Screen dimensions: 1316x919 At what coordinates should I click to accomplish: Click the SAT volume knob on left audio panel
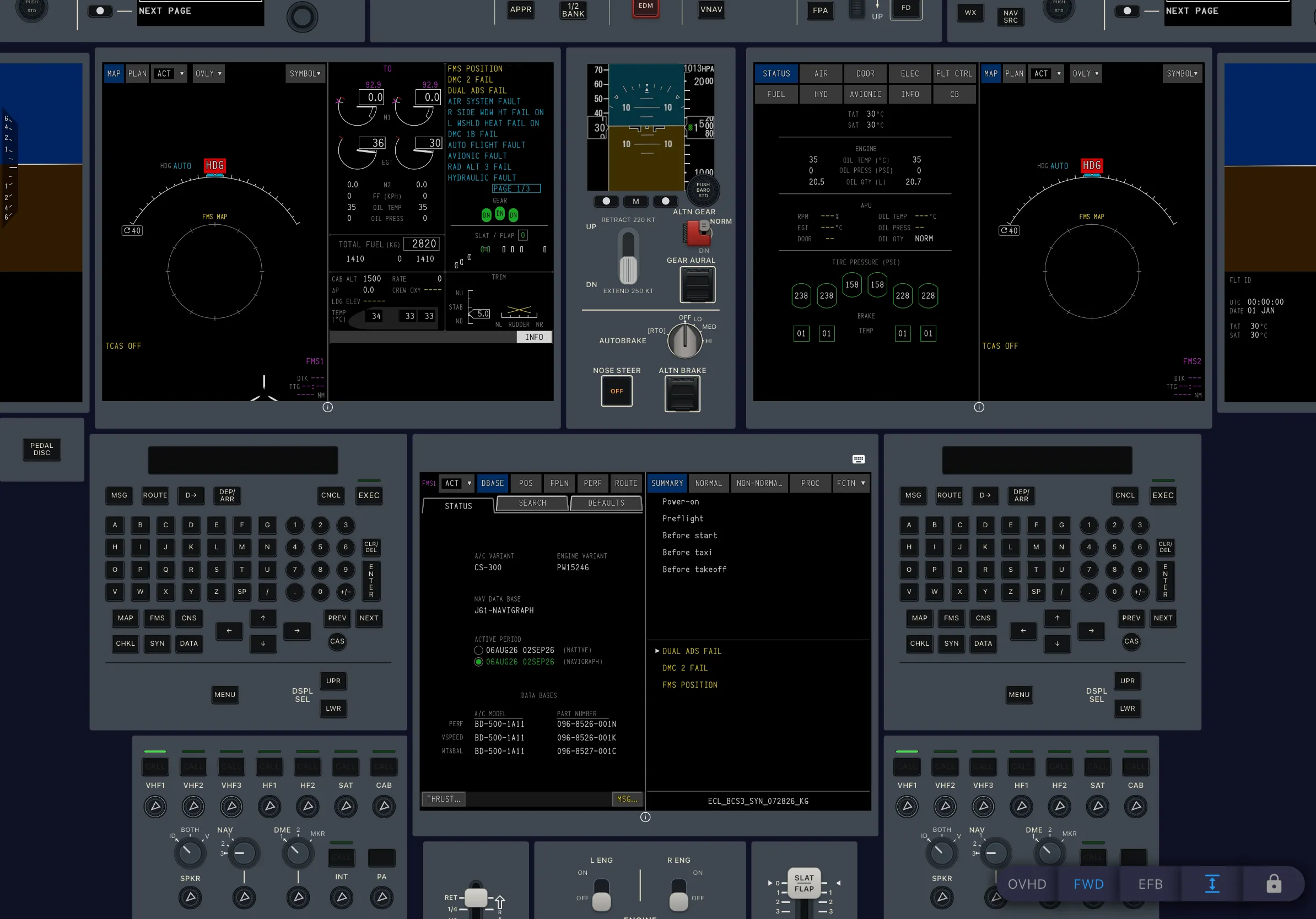(346, 807)
